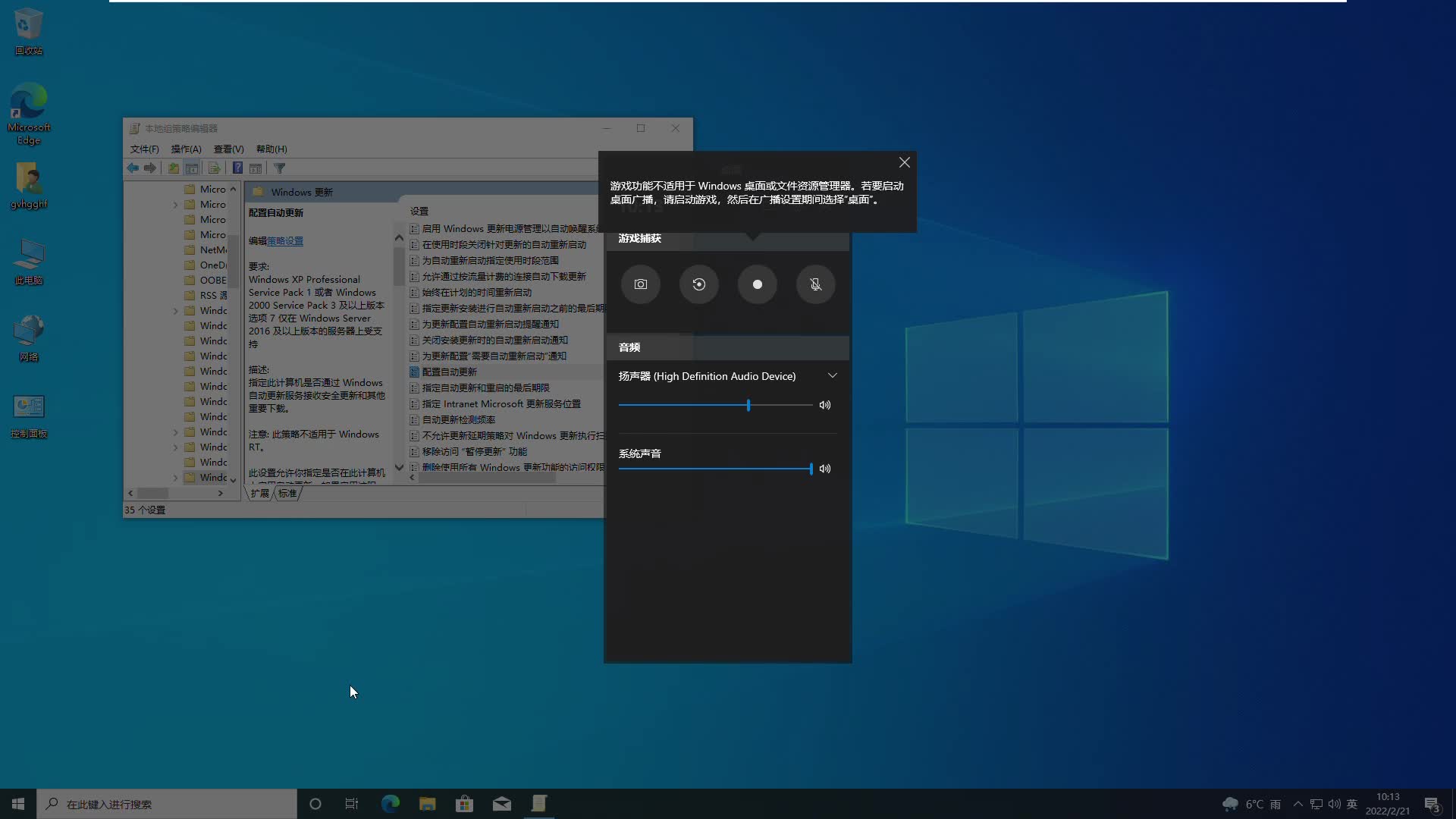This screenshot has height=819, width=1456.
Task: Navigate back with the back arrow icon
Action: 131,168
